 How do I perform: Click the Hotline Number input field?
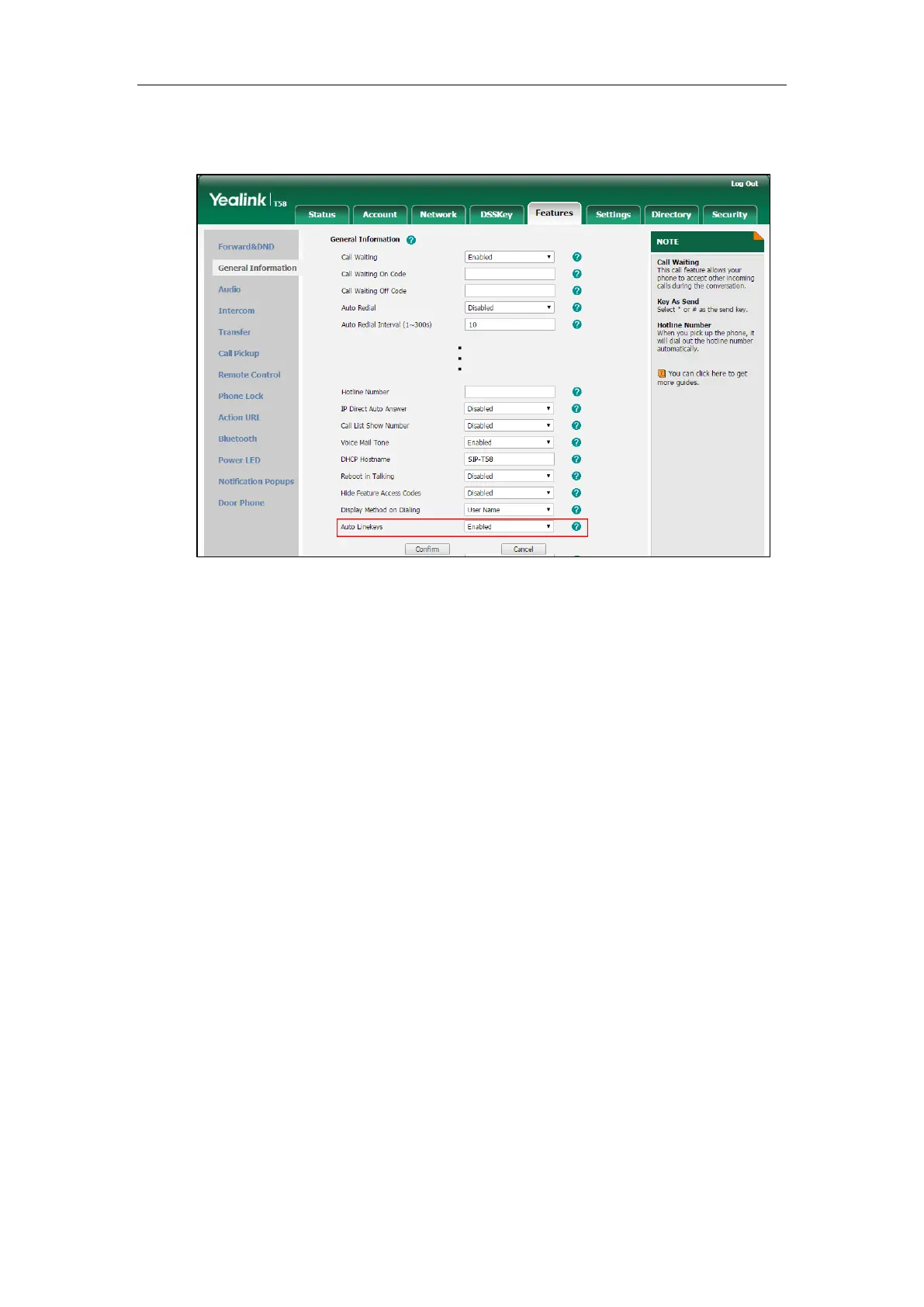coord(510,392)
